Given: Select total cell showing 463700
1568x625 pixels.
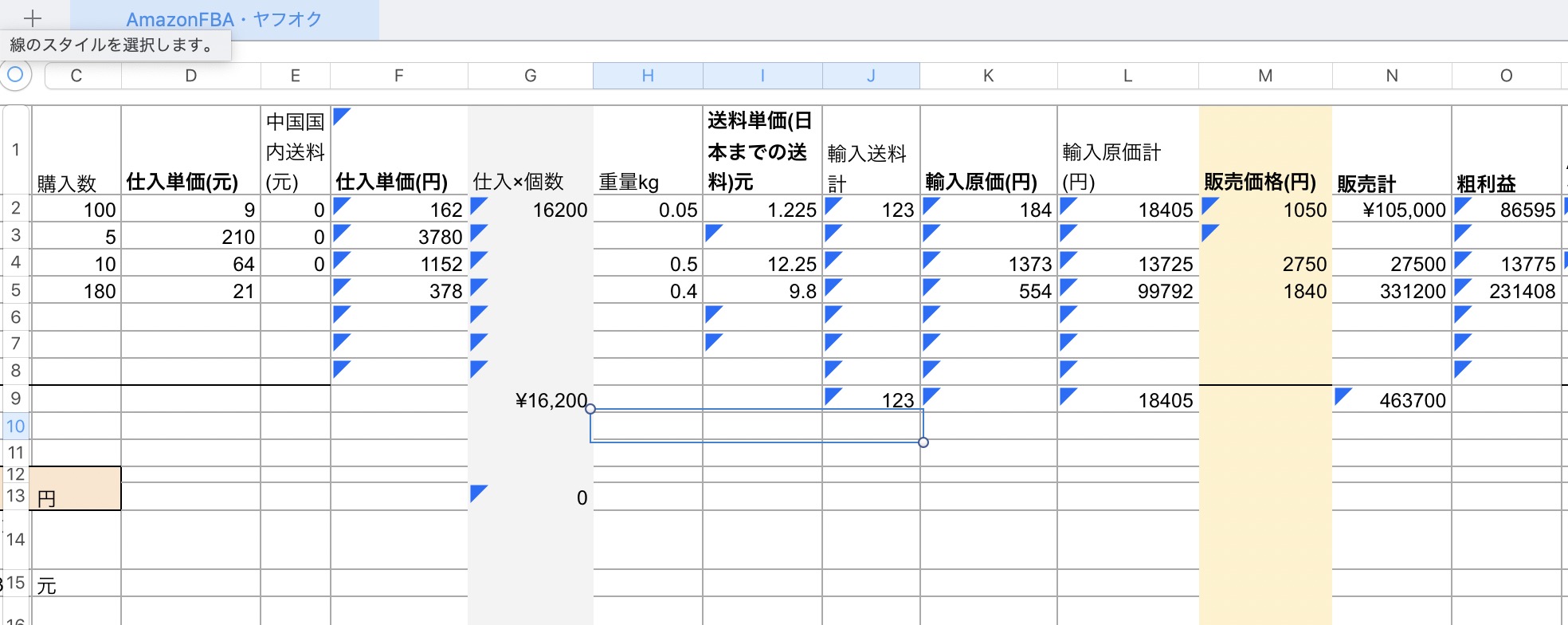Looking at the screenshot, I should tap(1392, 399).
